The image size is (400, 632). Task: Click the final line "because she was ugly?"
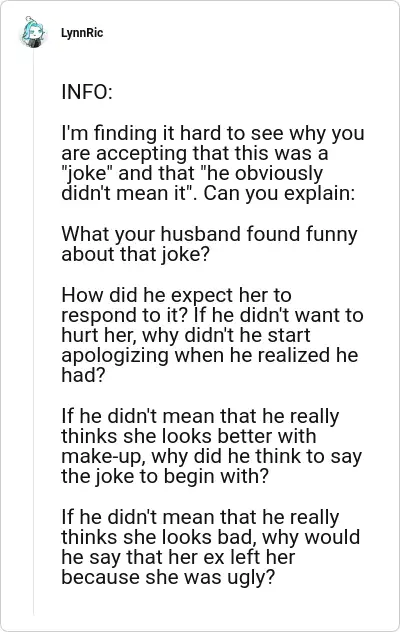point(168,578)
